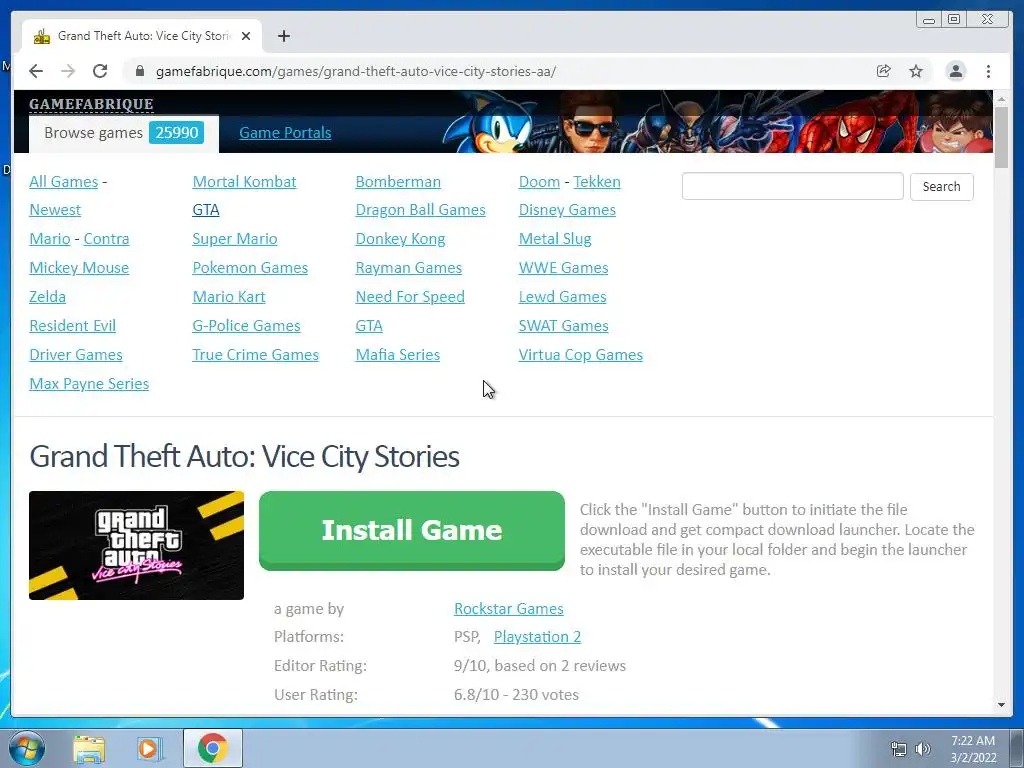Click the GameFabrique logo
The image size is (1024, 768).
tap(91, 104)
